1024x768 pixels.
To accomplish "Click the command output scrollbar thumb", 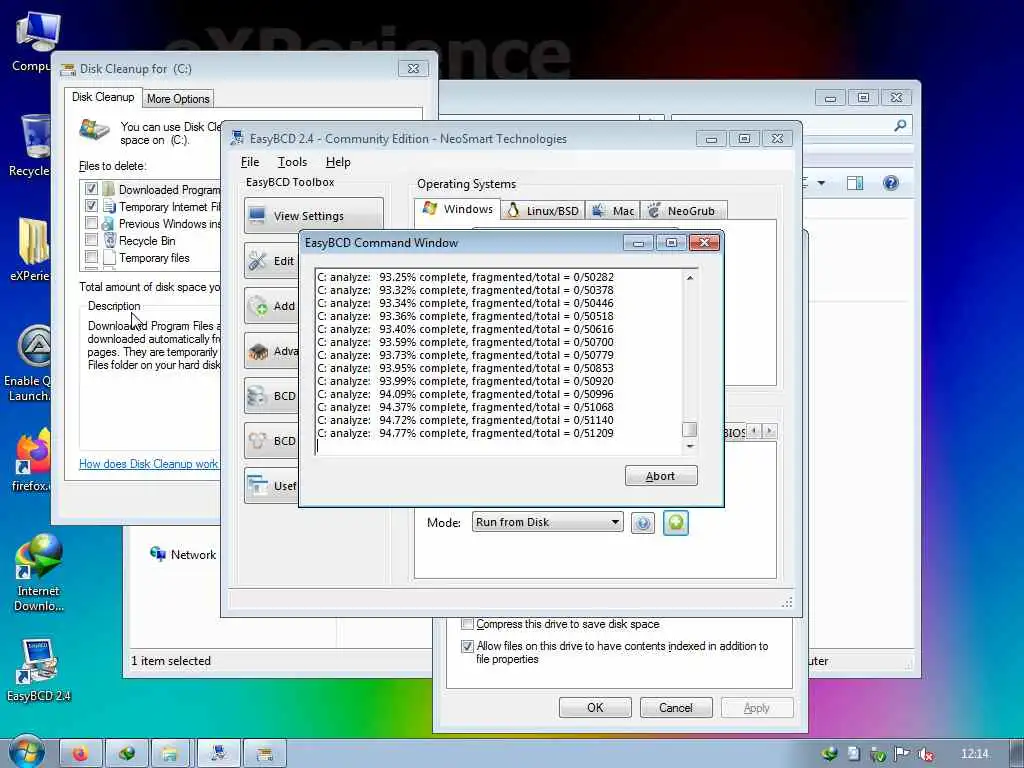I will (x=690, y=429).
